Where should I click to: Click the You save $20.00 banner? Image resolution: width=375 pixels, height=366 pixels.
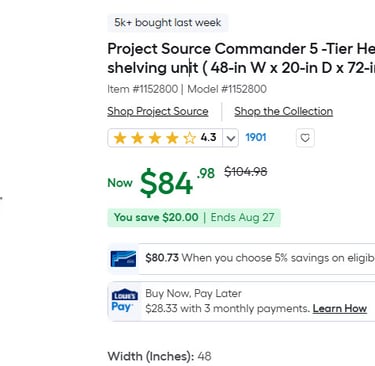194,217
